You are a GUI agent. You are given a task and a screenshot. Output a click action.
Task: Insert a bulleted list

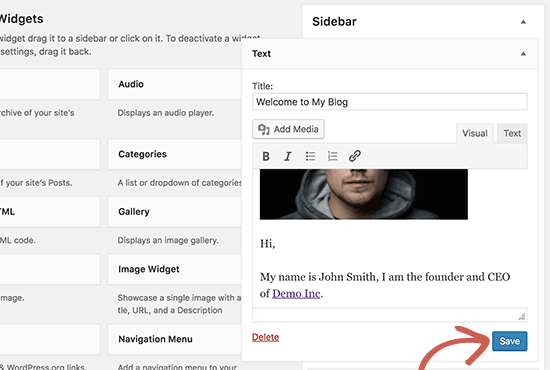click(x=310, y=156)
